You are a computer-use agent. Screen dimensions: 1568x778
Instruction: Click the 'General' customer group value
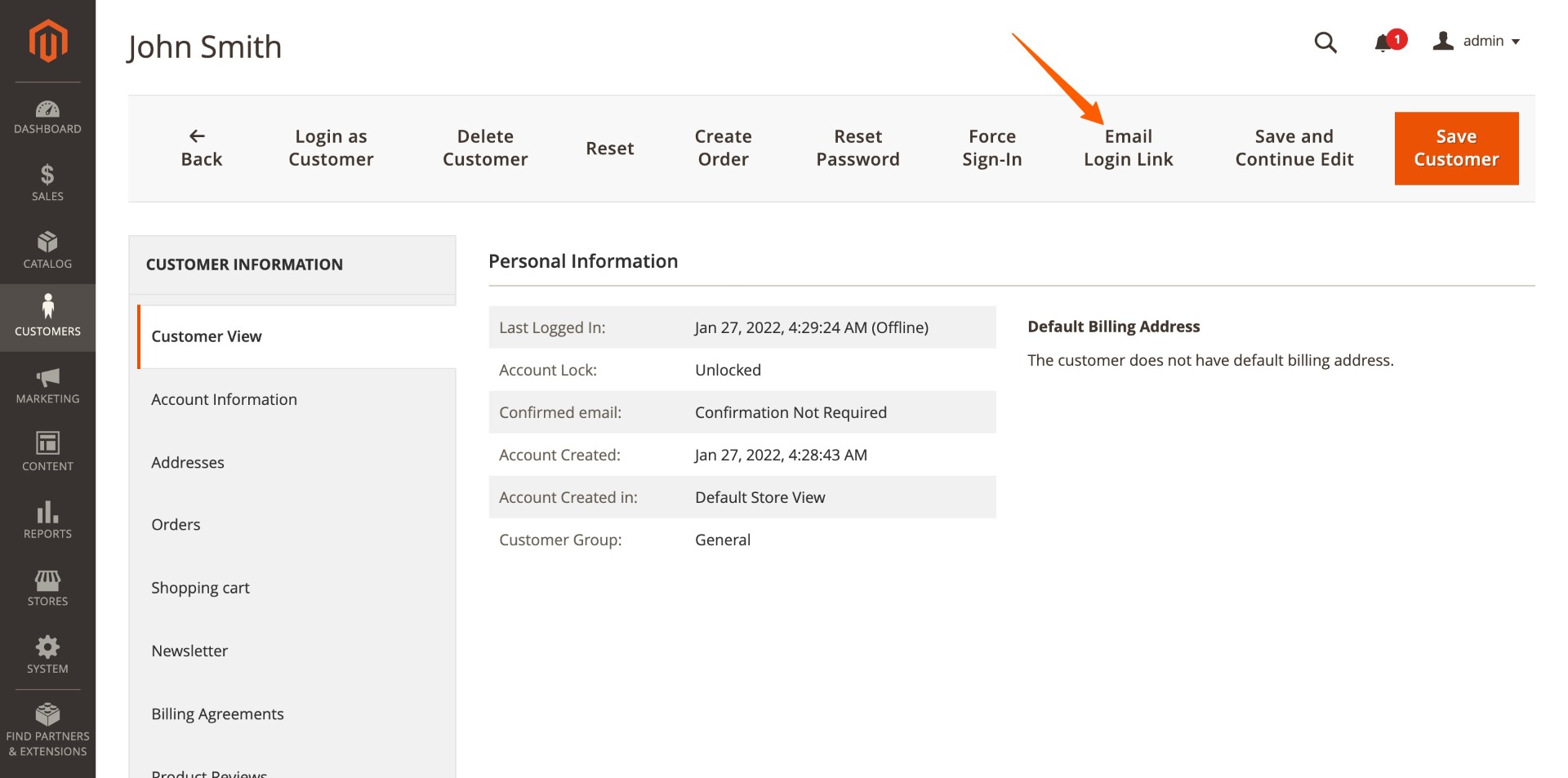(x=723, y=540)
